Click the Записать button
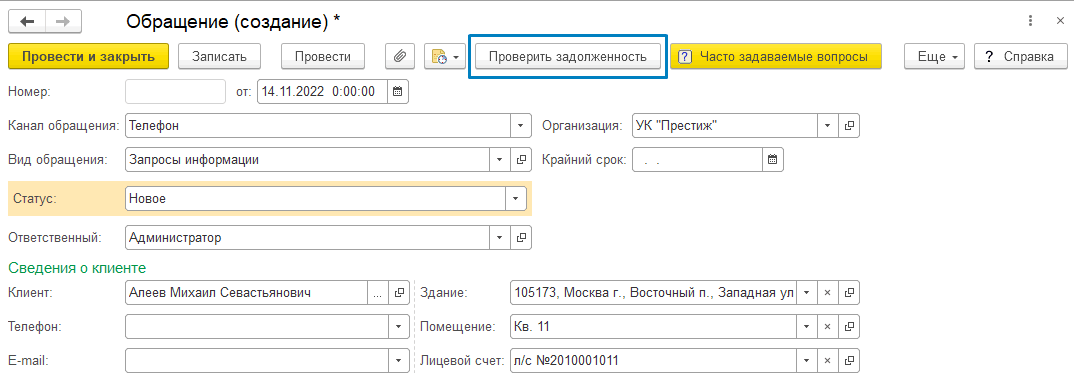Screen dimensions: 1074x381 click(219, 57)
